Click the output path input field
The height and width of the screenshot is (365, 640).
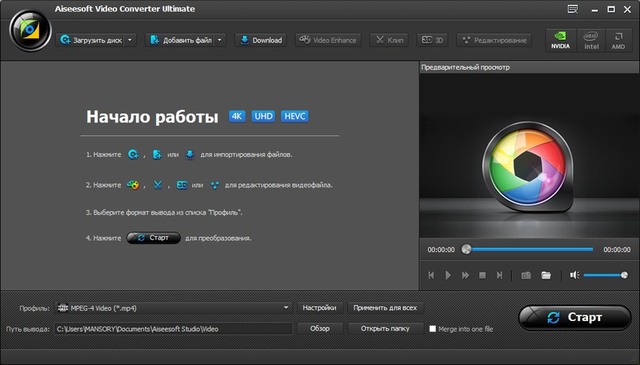click(x=173, y=329)
